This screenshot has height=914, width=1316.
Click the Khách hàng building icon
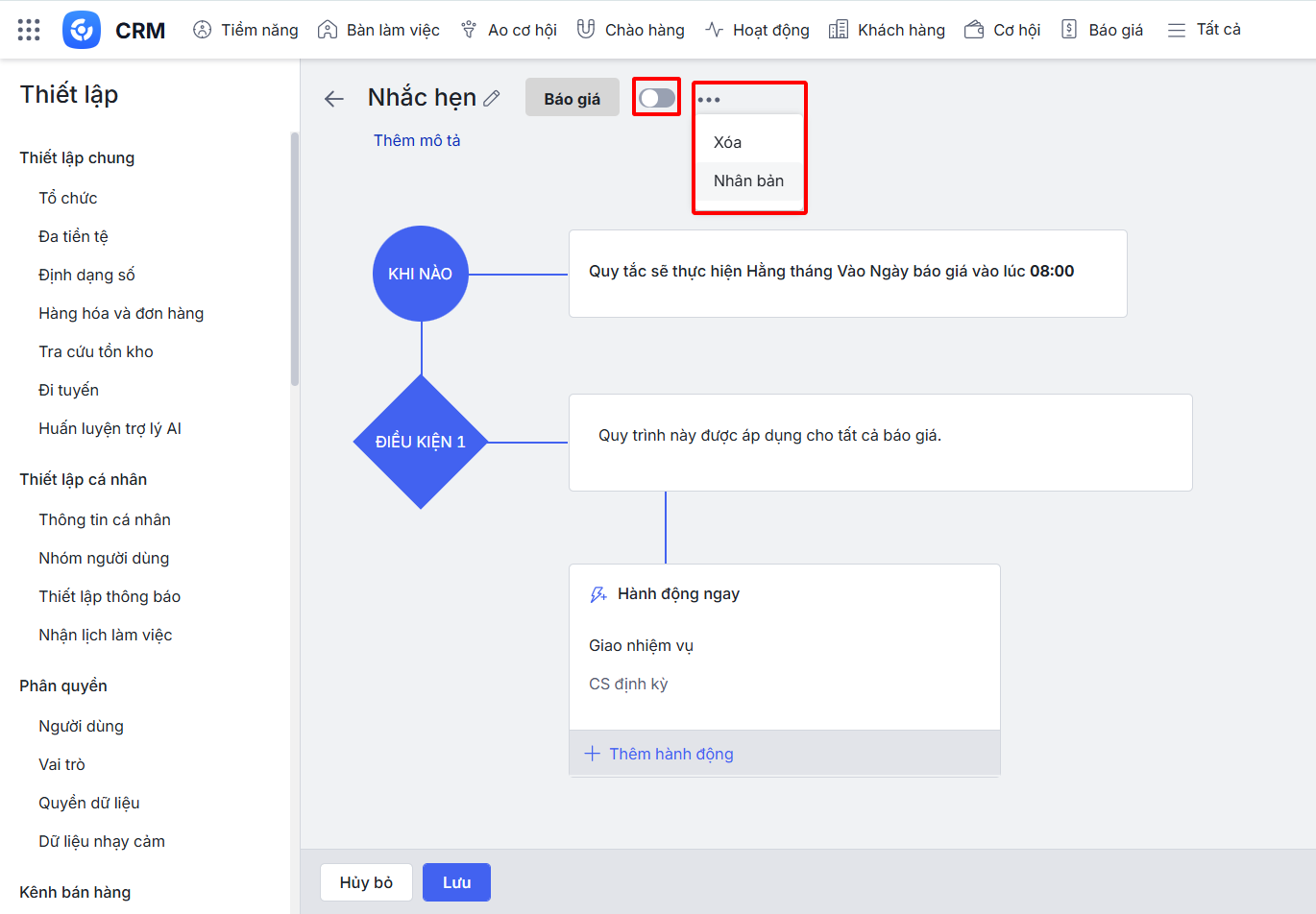point(839,30)
